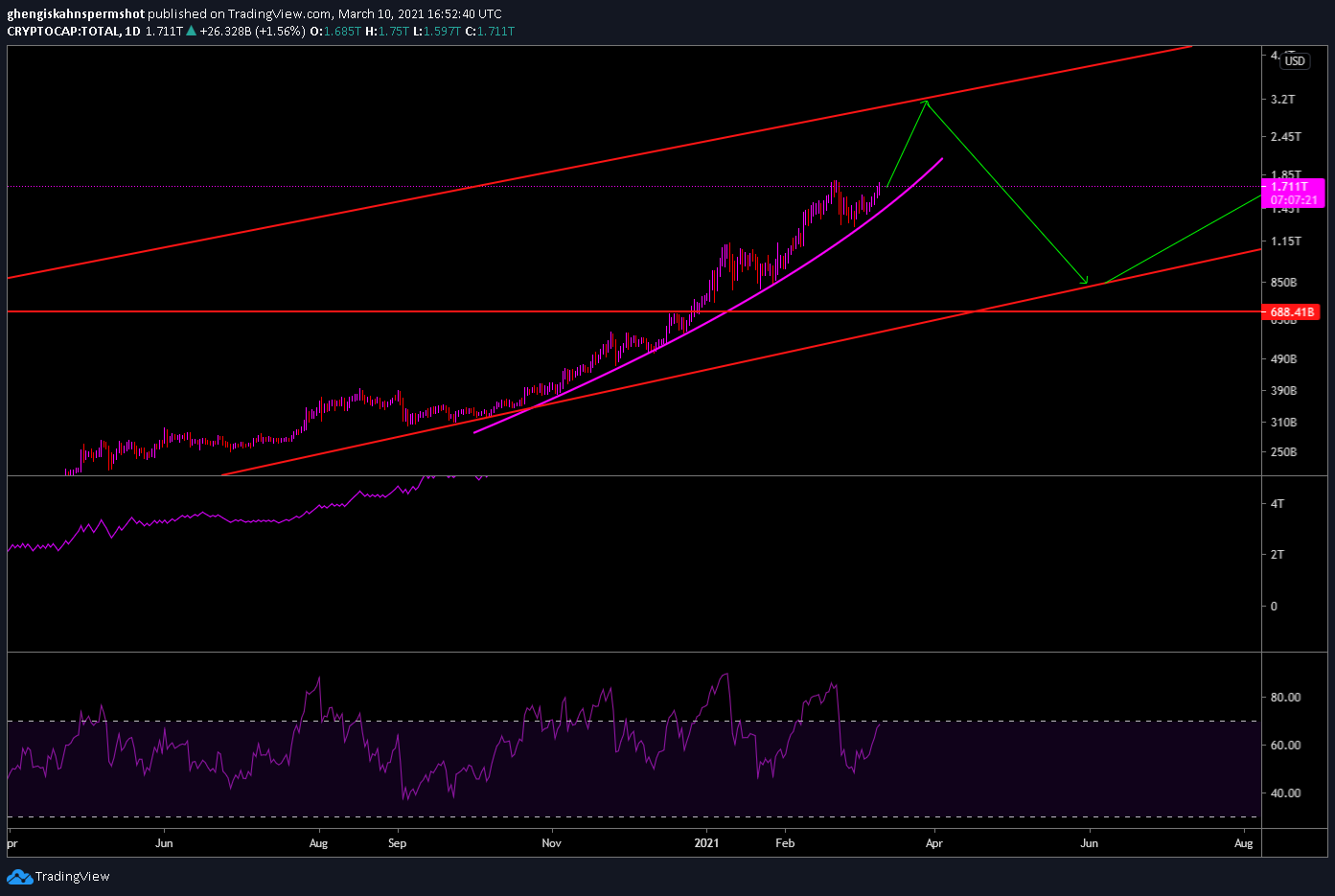Click the 2.45T price axis label

point(1286,137)
